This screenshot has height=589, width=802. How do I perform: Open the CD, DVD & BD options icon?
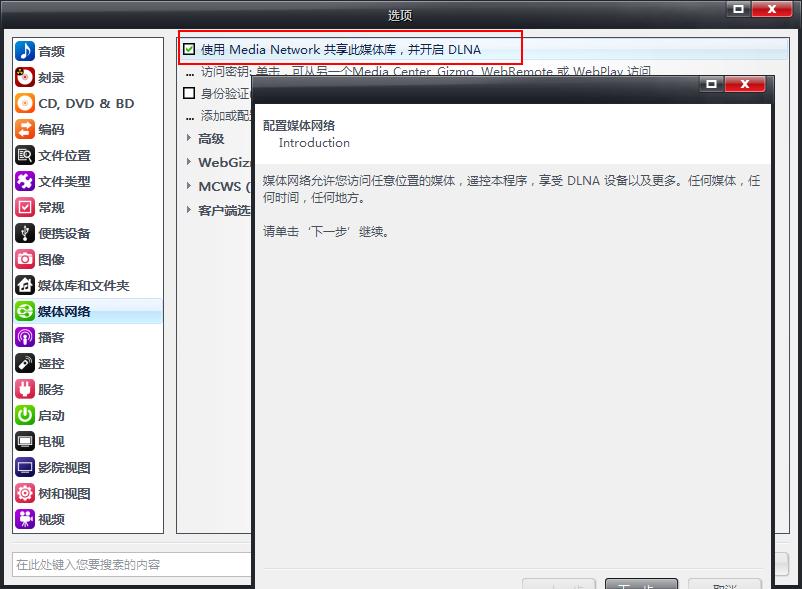coord(63,103)
